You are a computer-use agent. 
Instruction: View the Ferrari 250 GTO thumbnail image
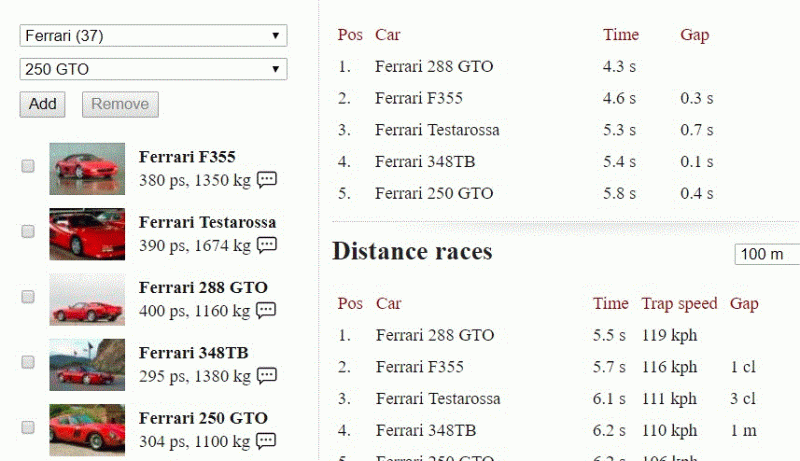coord(87,430)
